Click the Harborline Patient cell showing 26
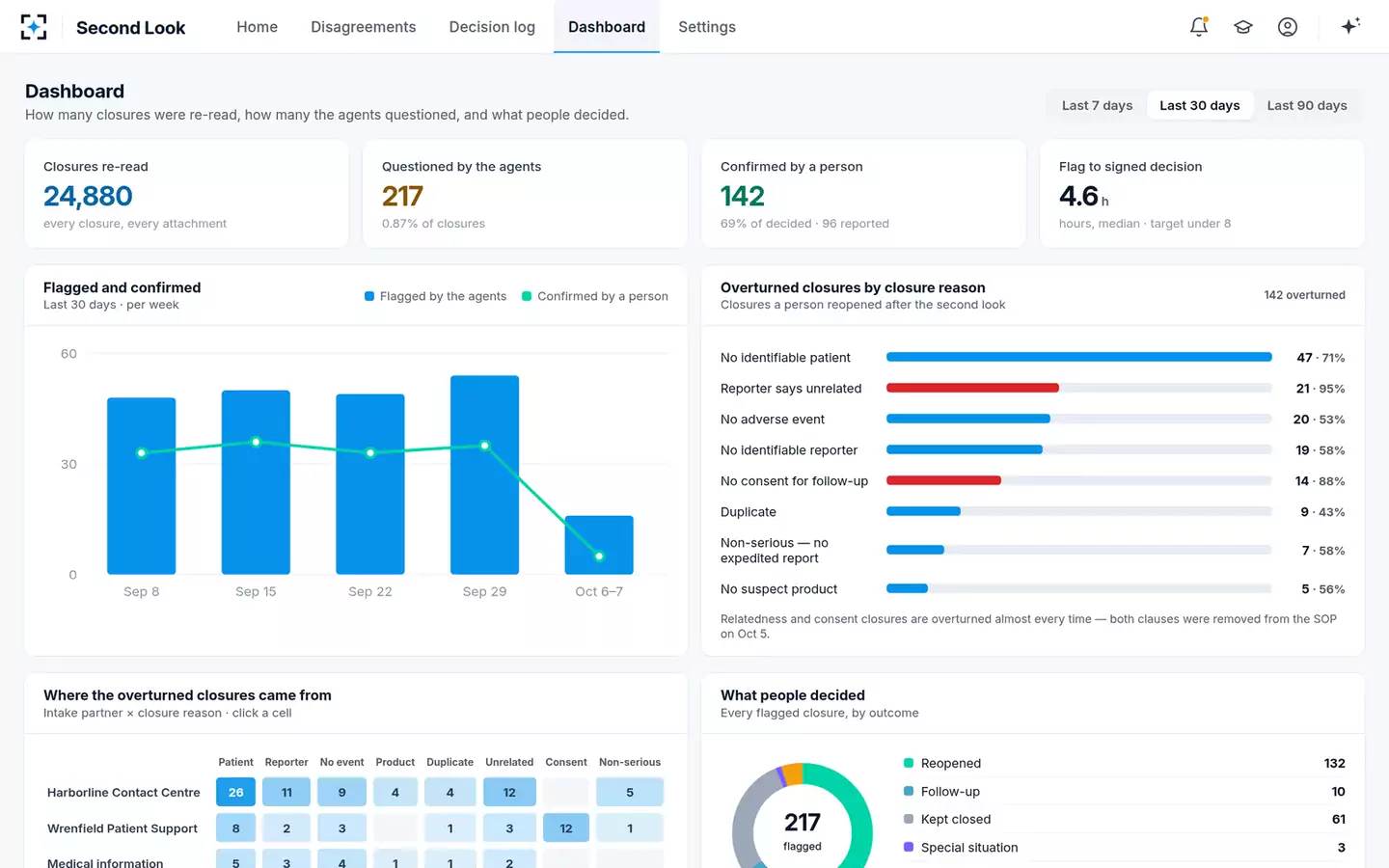This screenshot has width=1389, height=868. click(x=236, y=792)
